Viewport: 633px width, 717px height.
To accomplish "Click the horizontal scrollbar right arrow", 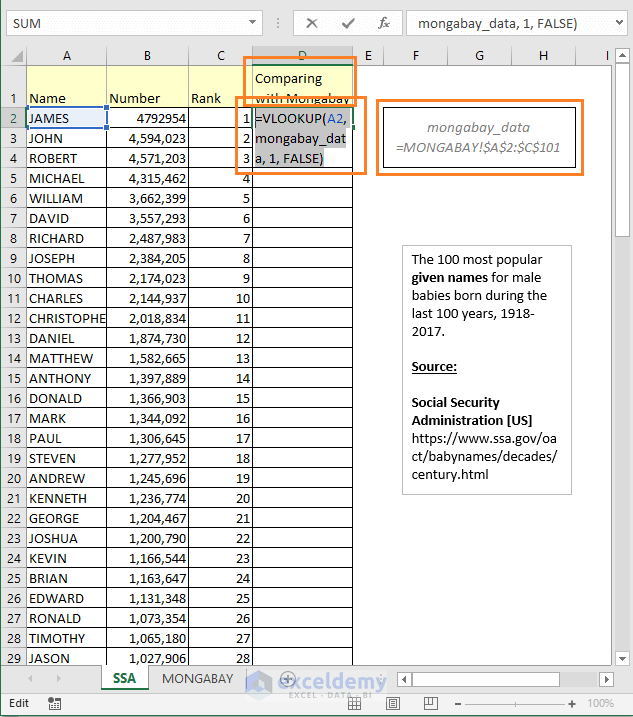I will coord(606,680).
